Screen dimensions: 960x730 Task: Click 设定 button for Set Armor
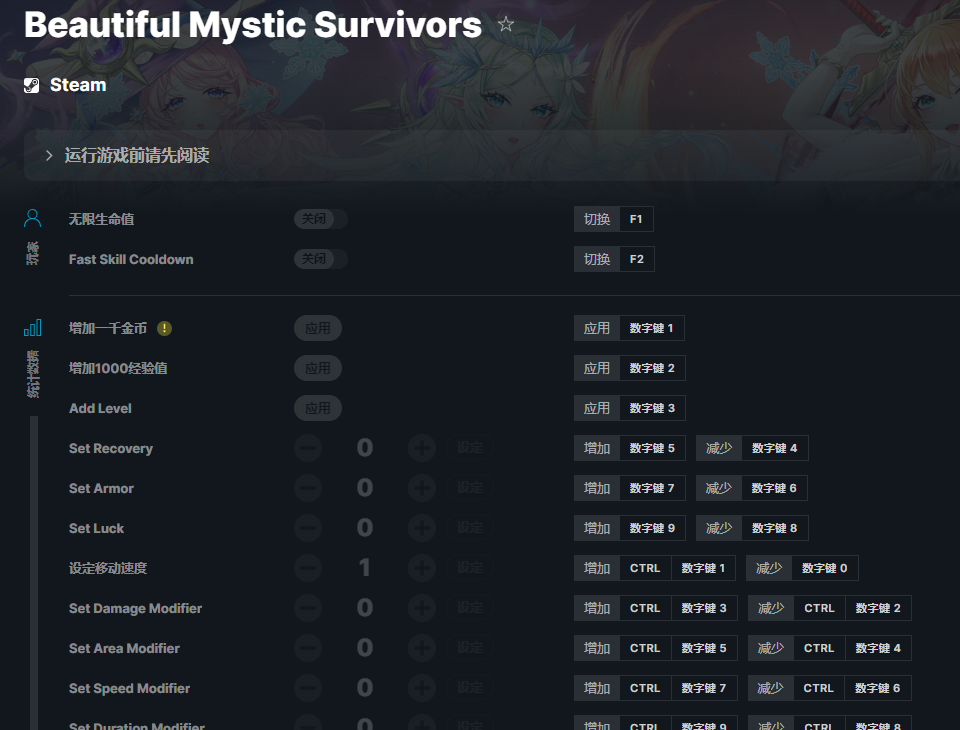[470, 488]
